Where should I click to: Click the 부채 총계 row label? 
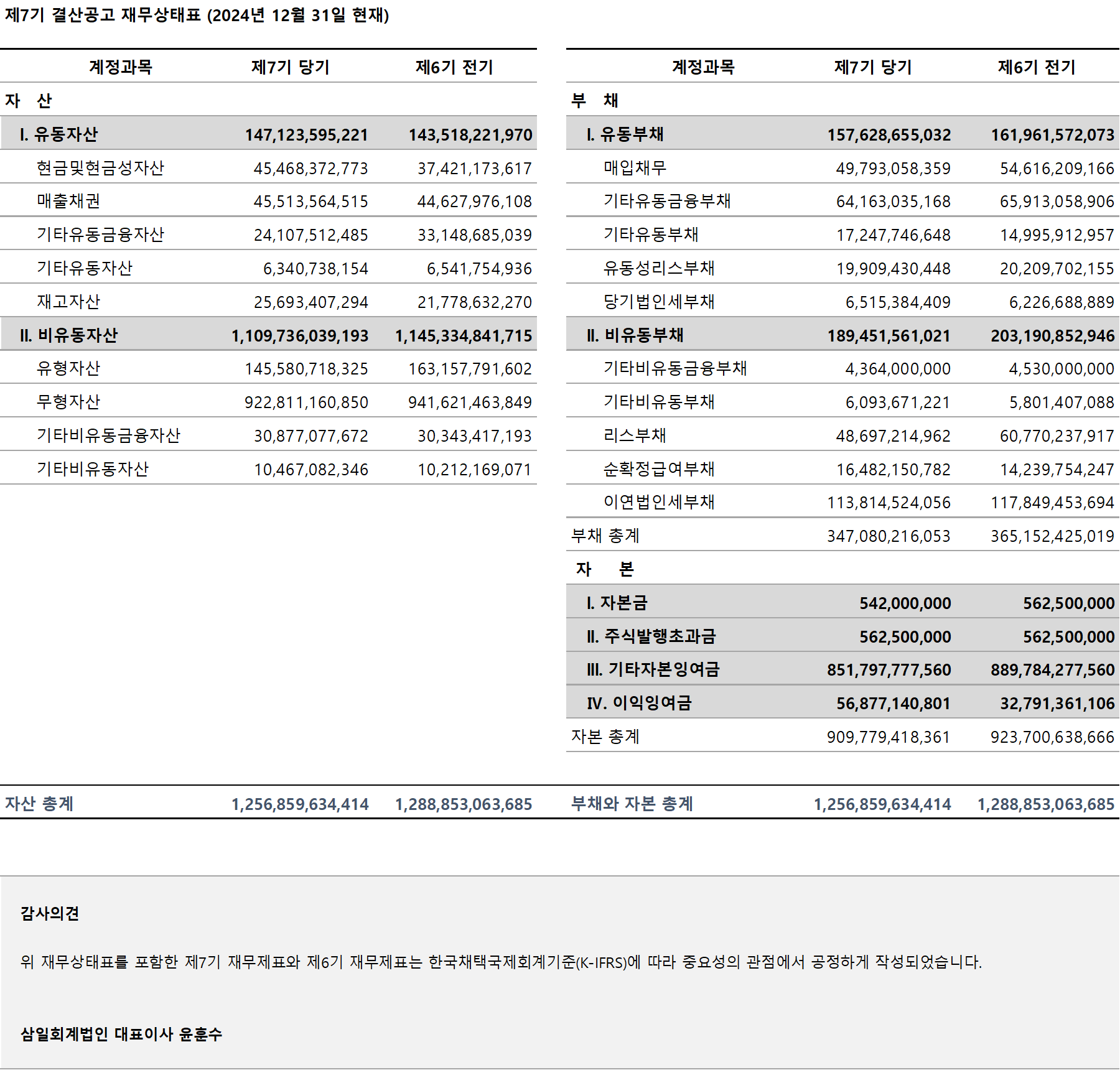pyautogui.click(x=606, y=536)
